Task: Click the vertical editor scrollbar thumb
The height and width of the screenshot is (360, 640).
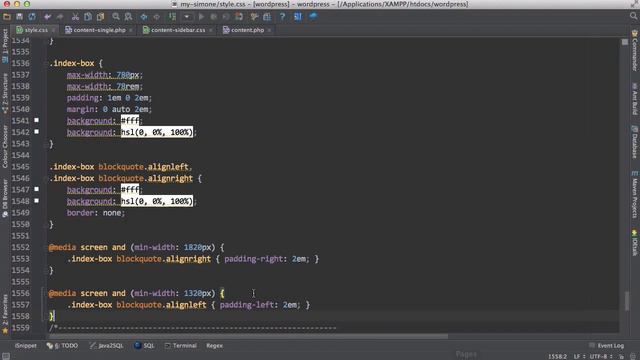Action: pos(627,301)
